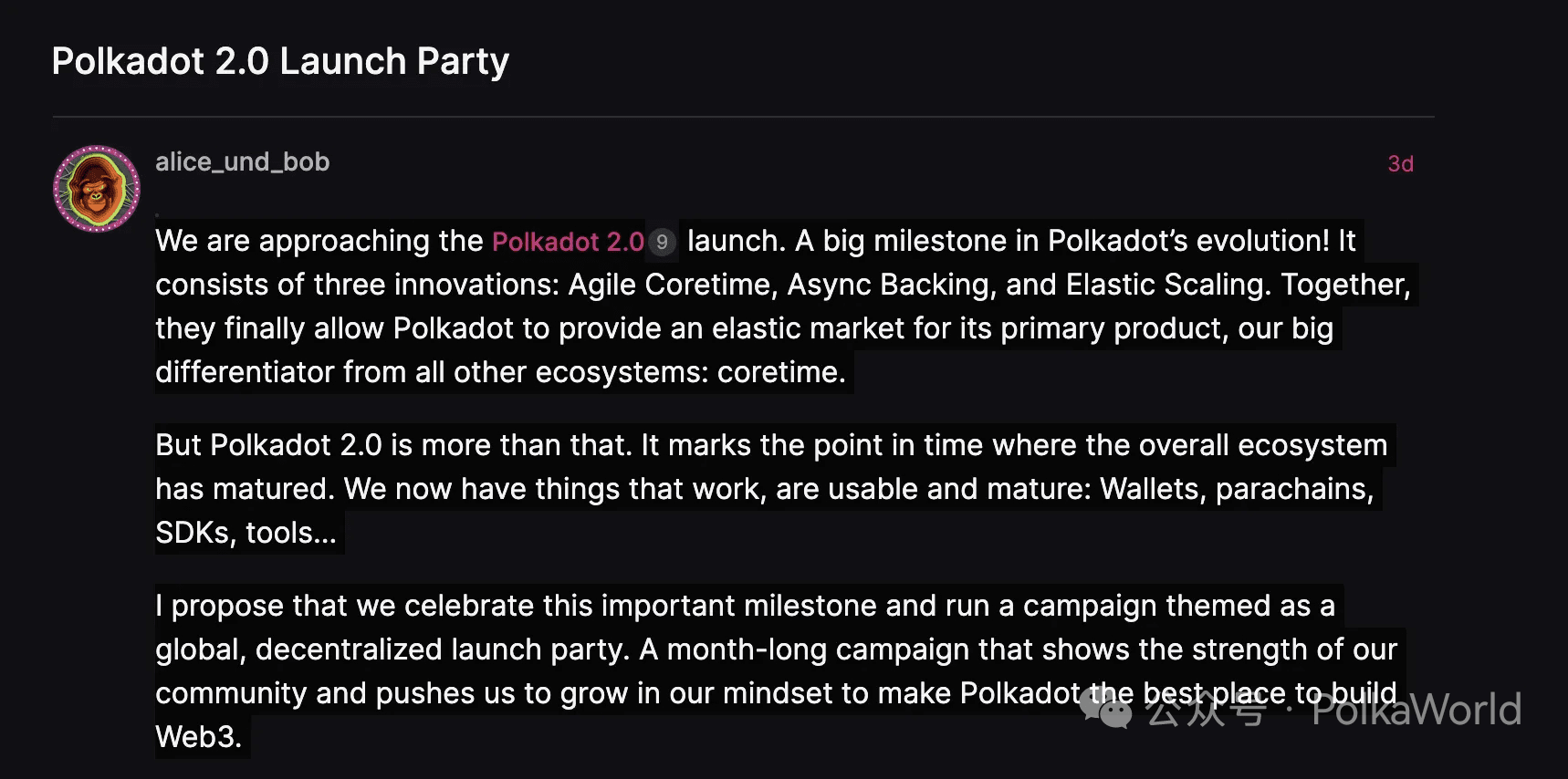Click the phrase But Polkadot 2.0 is more
This screenshot has width=1568, height=779.
323,445
